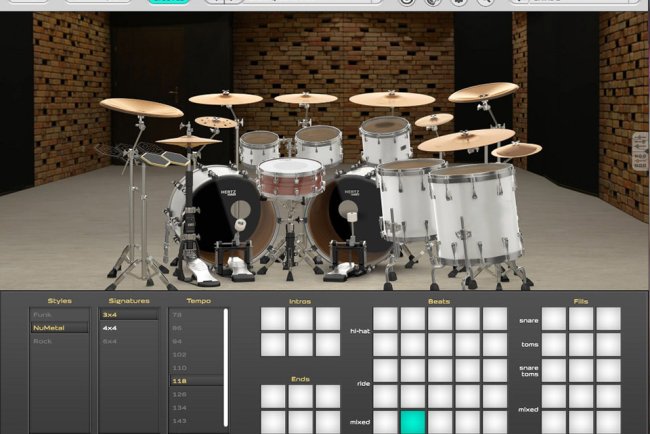Screen dimensions: 650x434
Task: Hit the large outer floor tom
Action: click(475, 211)
